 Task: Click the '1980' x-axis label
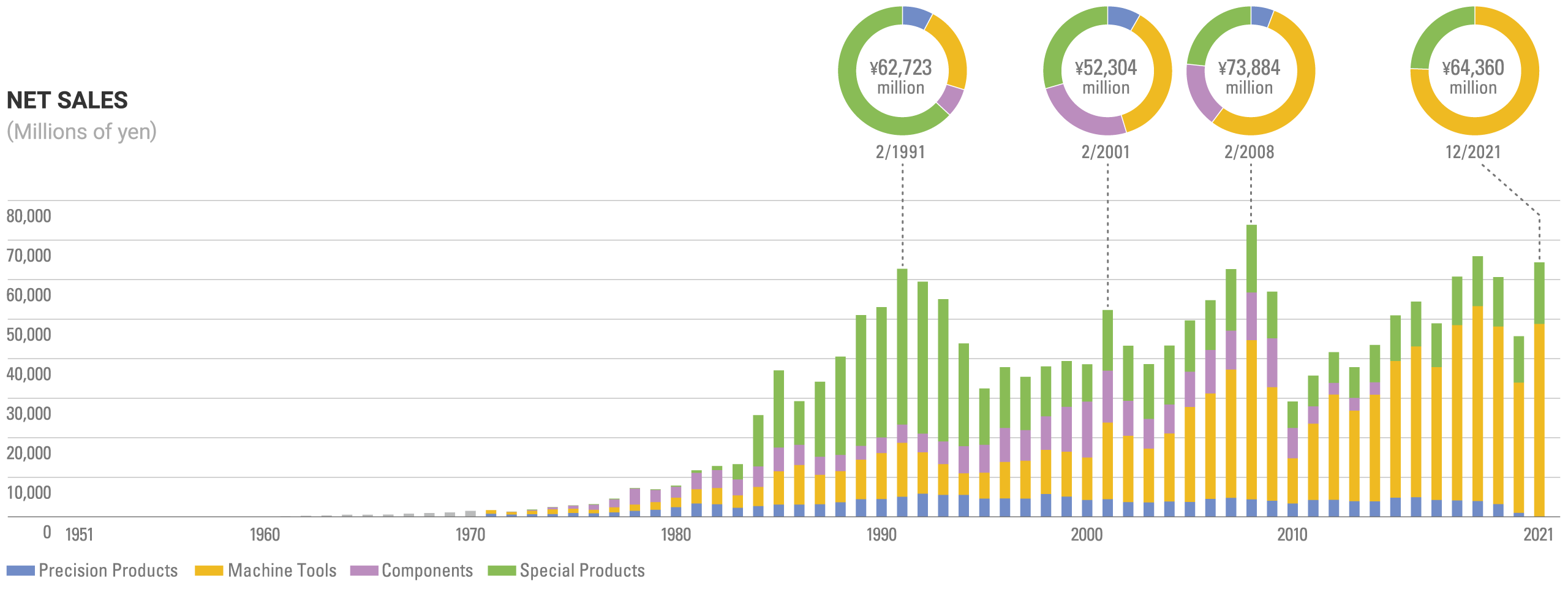pyautogui.click(x=676, y=534)
